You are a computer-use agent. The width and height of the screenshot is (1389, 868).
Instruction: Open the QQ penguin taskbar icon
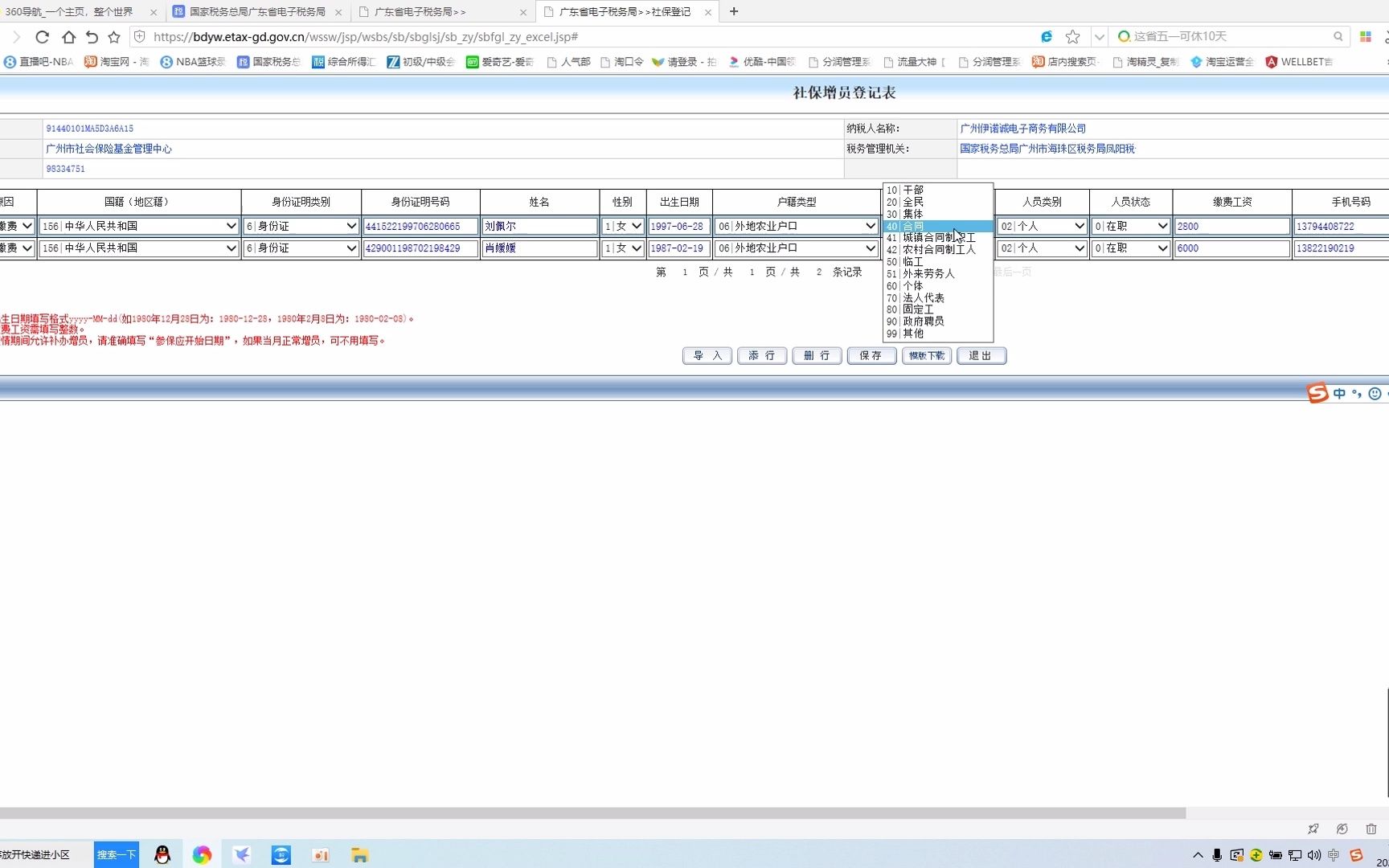click(162, 855)
